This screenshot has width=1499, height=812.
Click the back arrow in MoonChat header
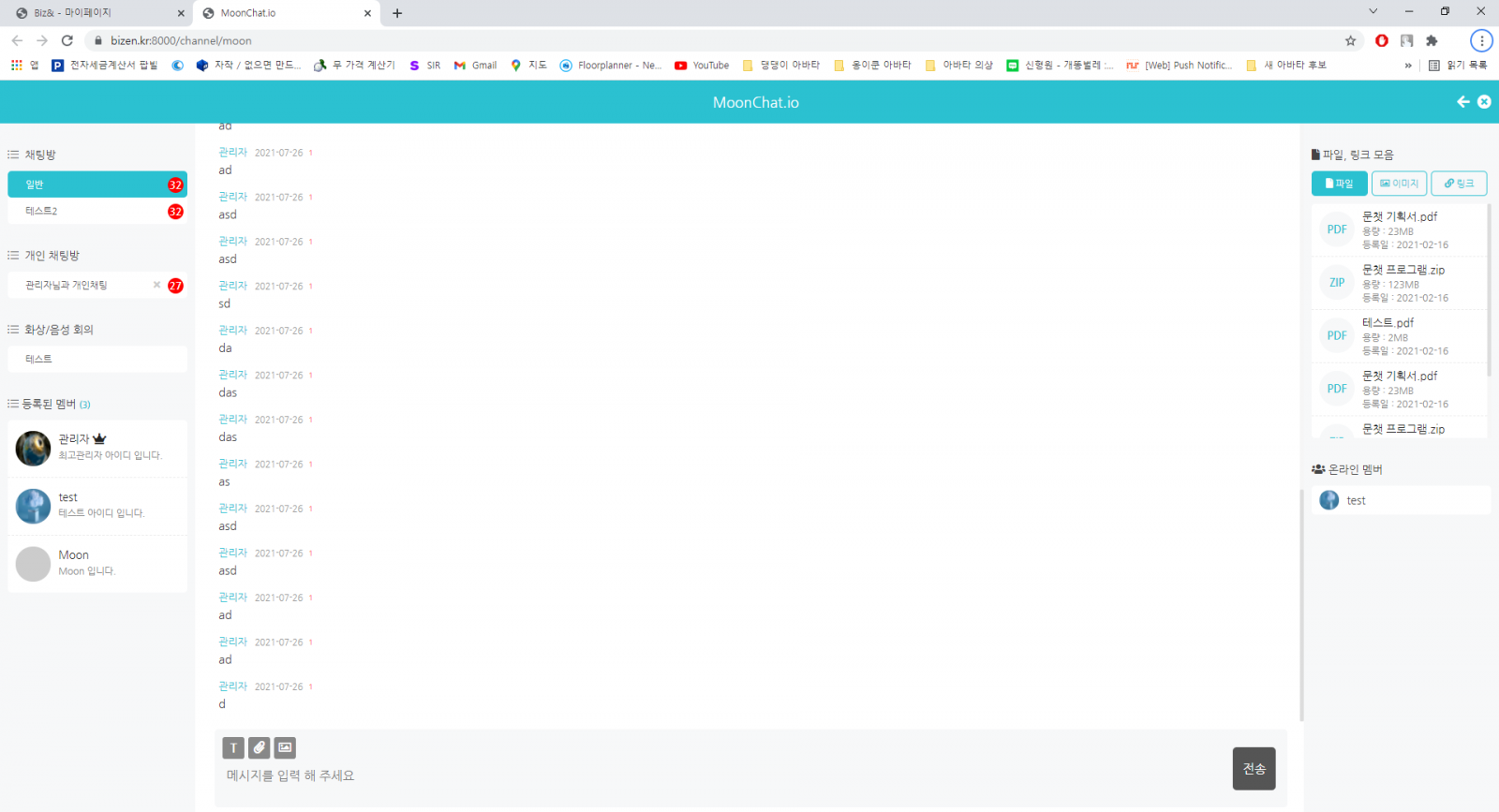coord(1462,102)
